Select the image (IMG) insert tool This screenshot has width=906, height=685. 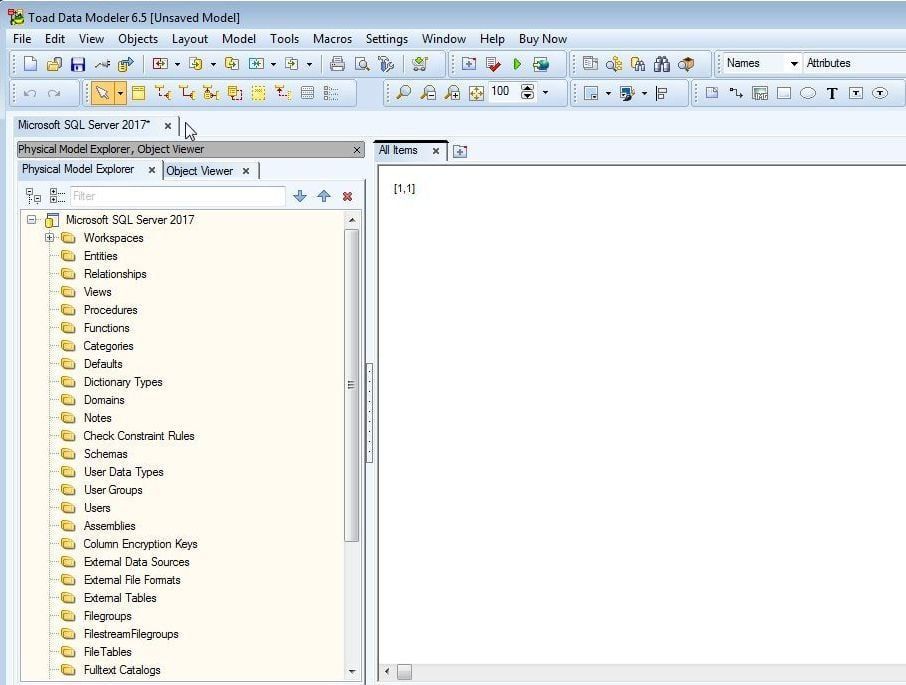pos(760,93)
